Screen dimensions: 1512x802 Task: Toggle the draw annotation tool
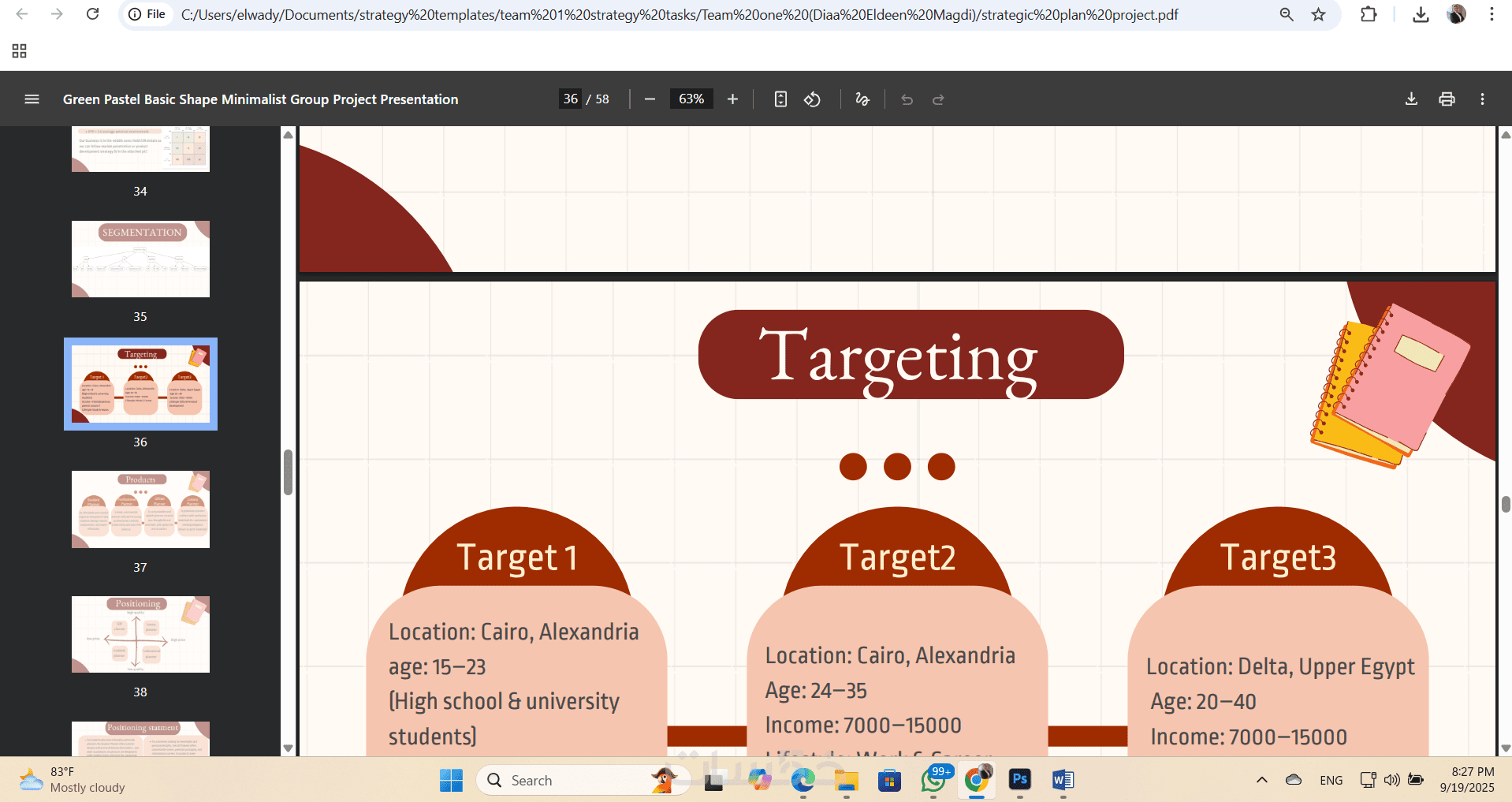click(862, 99)
